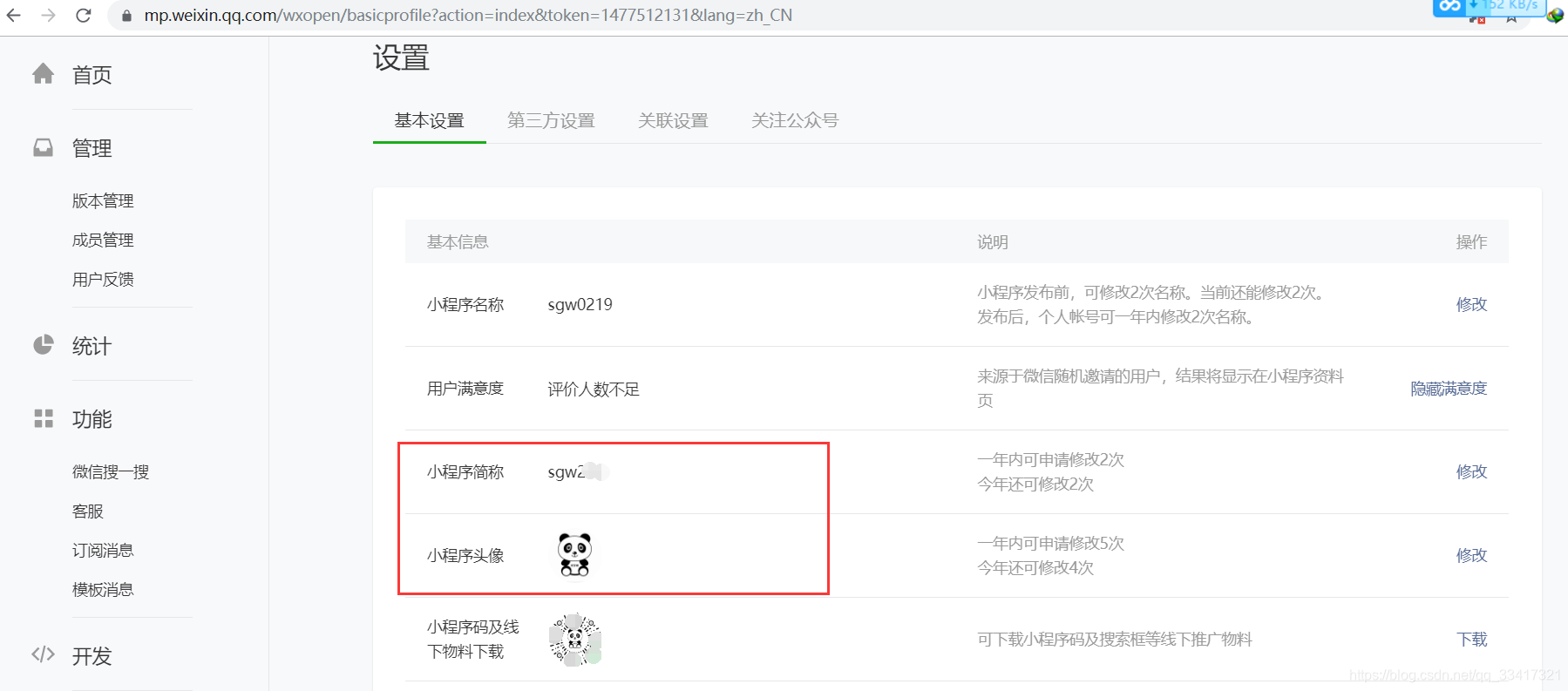Open 客服 in sidebar
1568x691 pixels.
88,511
